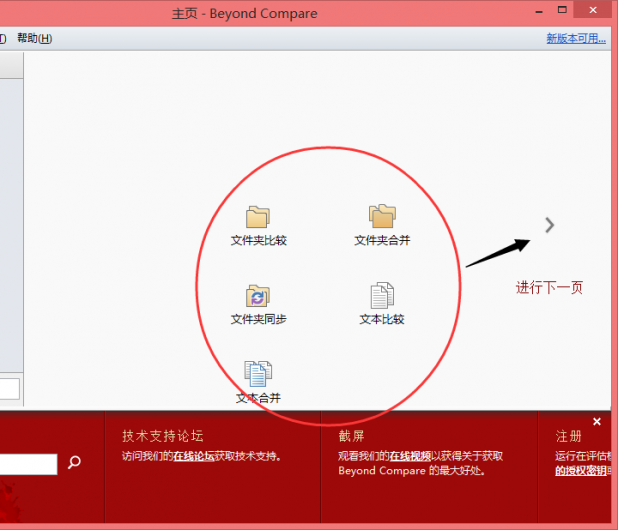This screenshot has width=618, height=530.
Task: Close the Beyond Compare window
Action: (x=593, y=10)
